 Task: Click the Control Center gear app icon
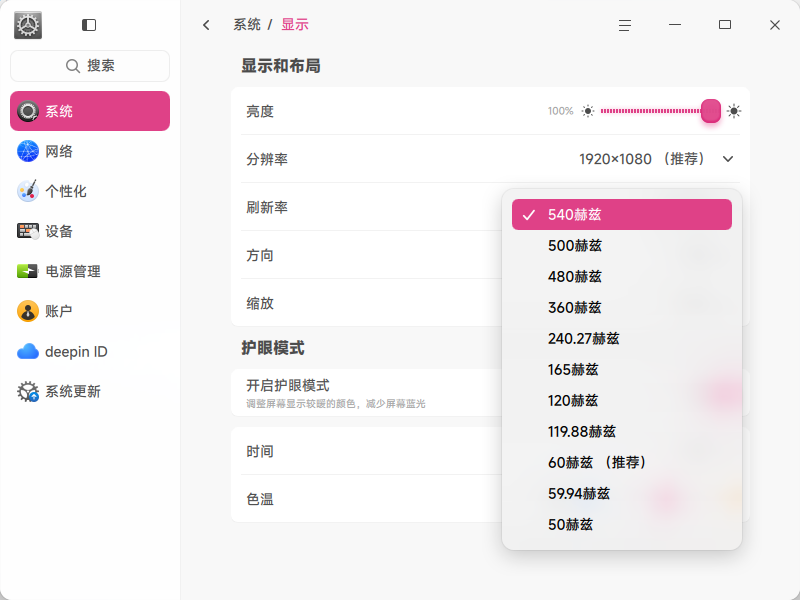coord(28,25)
